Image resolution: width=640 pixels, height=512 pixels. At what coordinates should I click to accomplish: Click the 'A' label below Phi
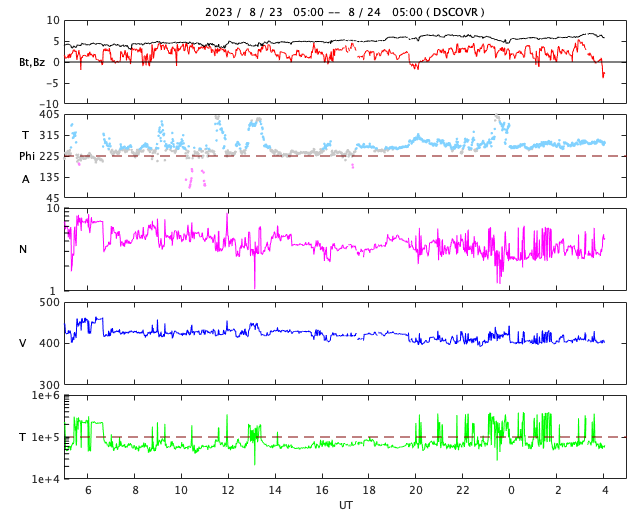pos(26,179)
